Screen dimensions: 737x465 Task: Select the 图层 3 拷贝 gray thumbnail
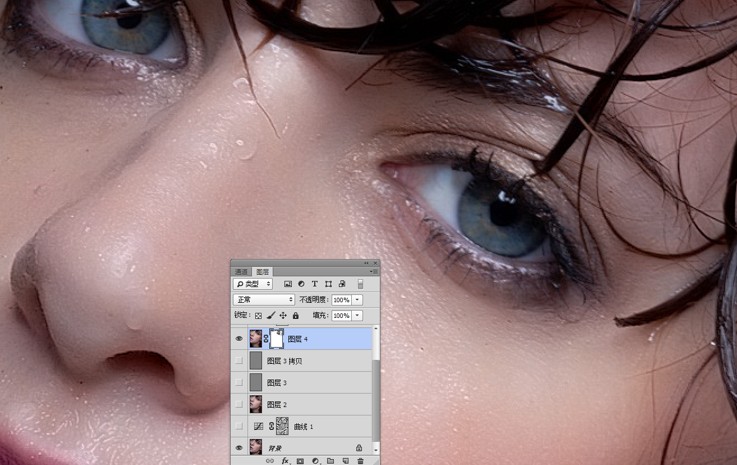point(256,361)
